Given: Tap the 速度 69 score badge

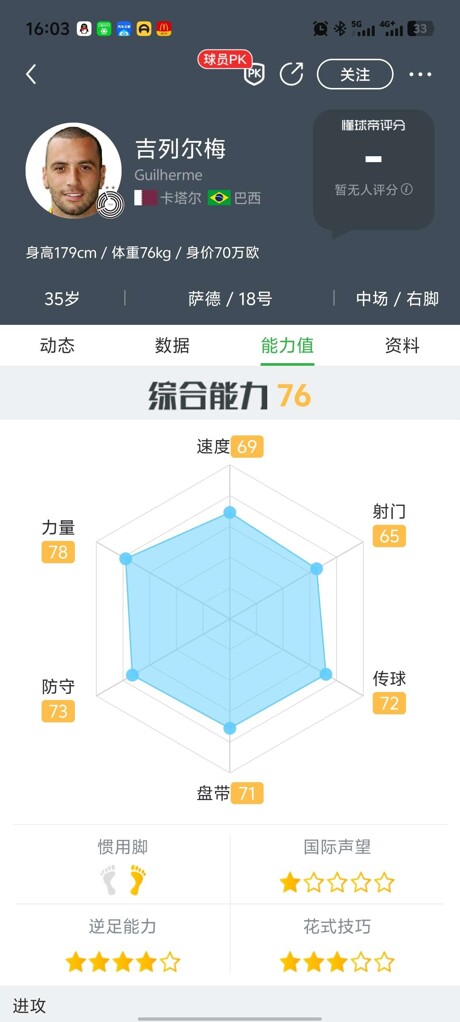Looking at the screenshot, I should click(x=247, y=446).
